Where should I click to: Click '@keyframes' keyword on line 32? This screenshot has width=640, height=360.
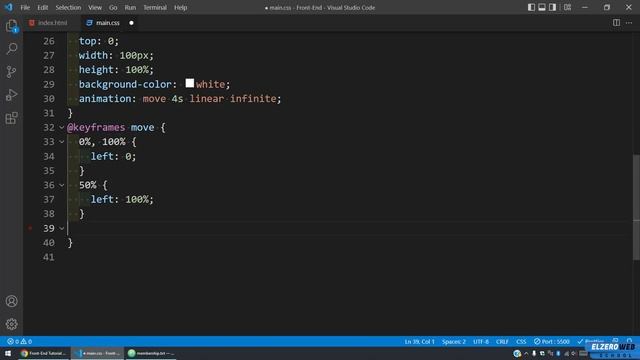[96, 127]
